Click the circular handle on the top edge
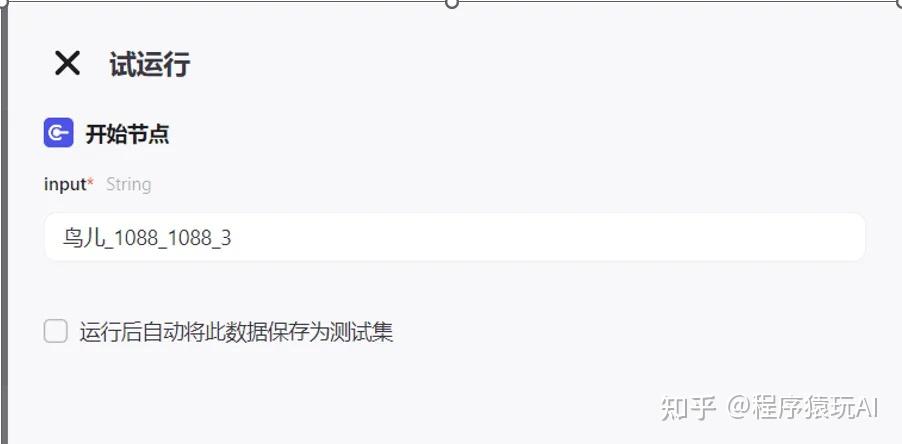The image size is (902, 444). click(452, 3)
